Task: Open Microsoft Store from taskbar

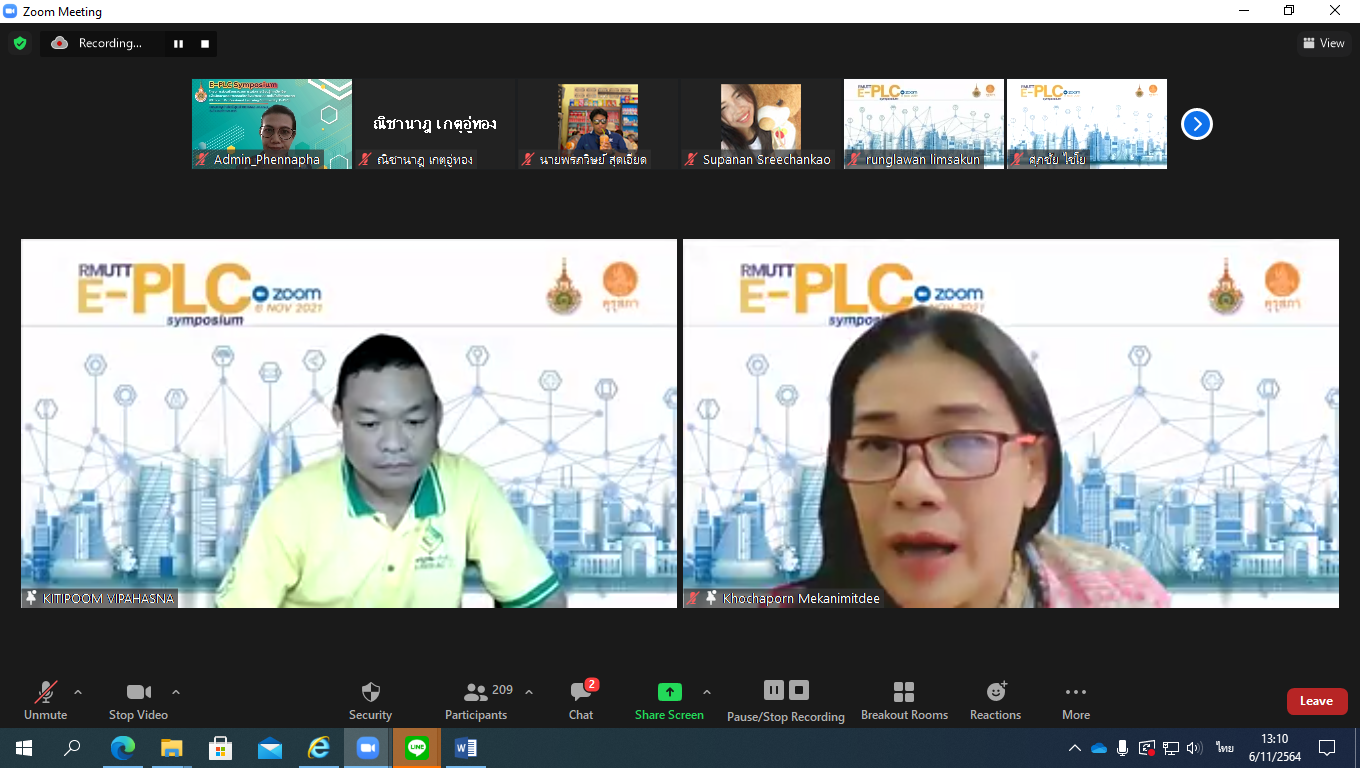Action: coord(220,748)
